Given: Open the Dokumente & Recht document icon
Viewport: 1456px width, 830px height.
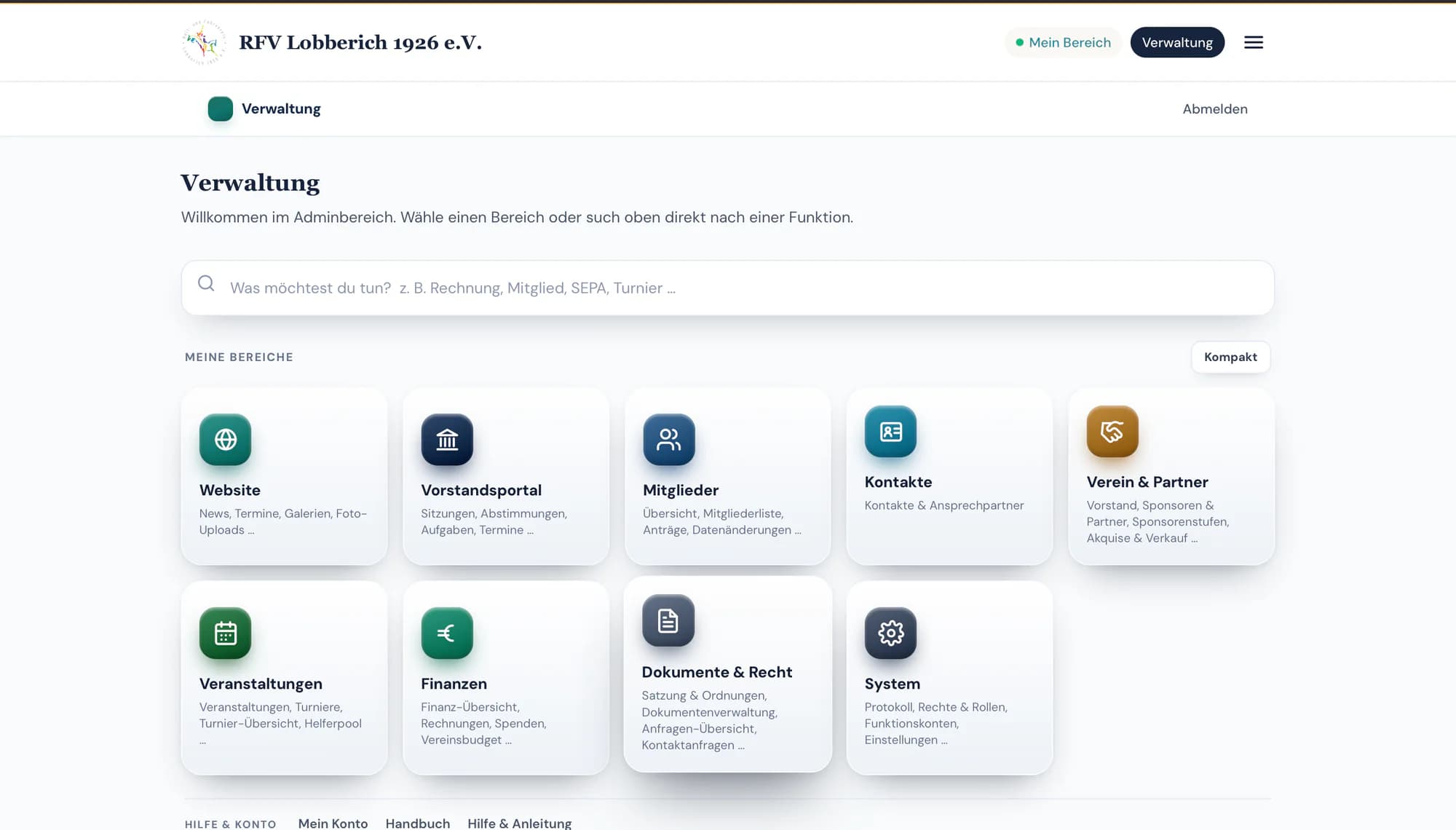Looking at the screenshot, I should [668, 621].
